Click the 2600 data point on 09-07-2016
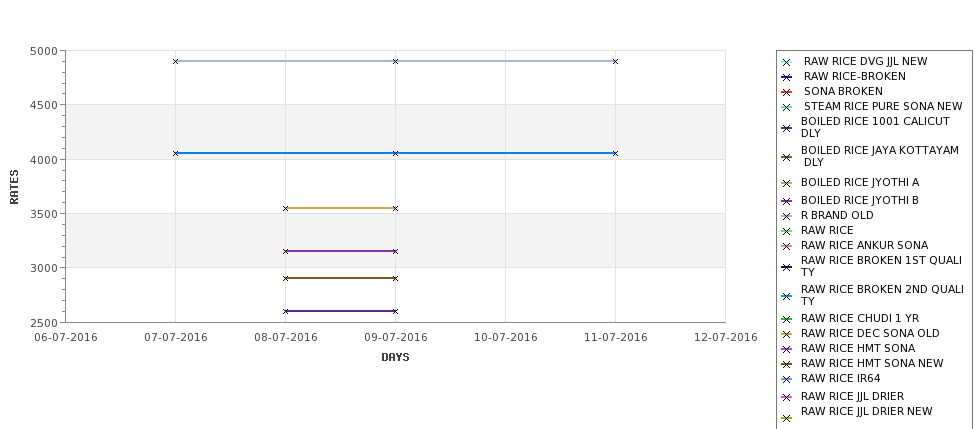Screen dimensions: 975x429 click(395, 311)
